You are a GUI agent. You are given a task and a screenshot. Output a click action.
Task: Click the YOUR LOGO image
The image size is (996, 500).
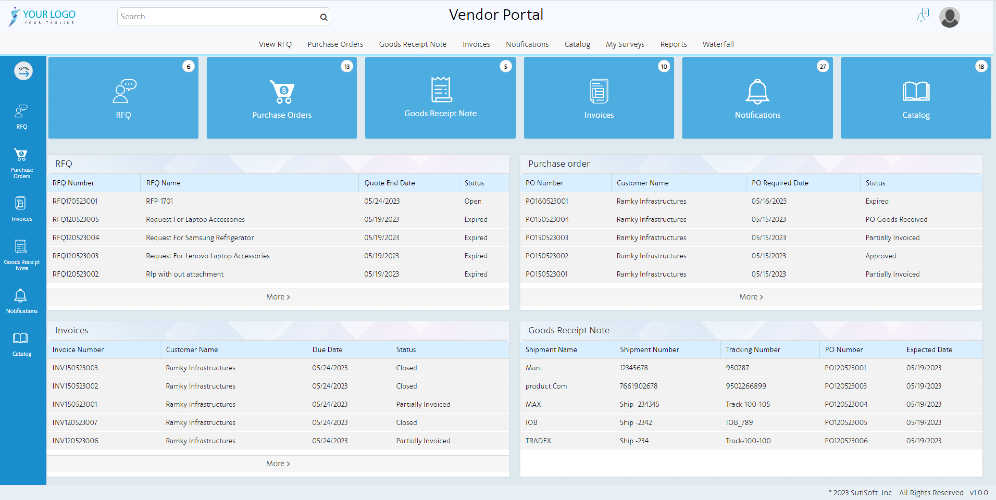coord(42,17)
